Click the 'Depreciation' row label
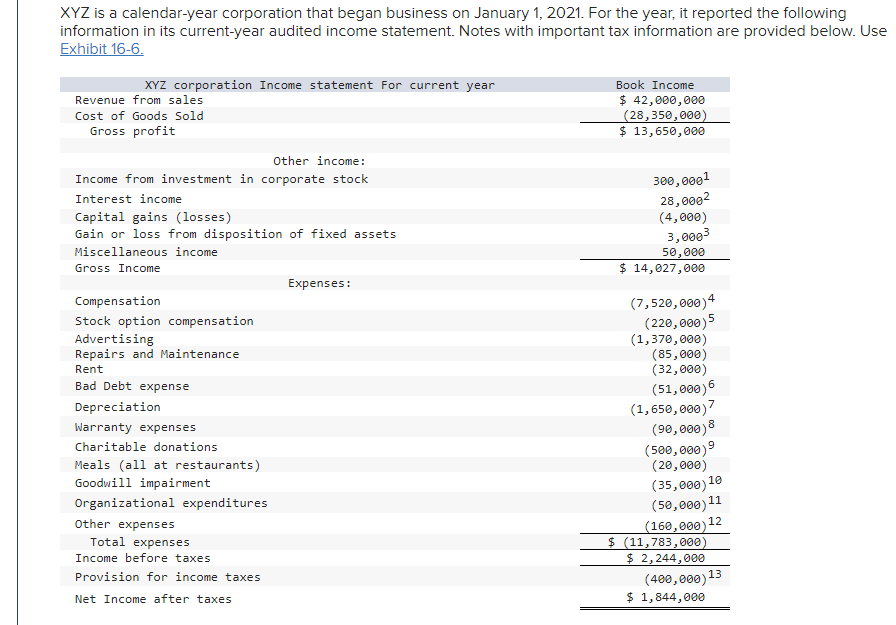Screen dimensions: 896x625 [x=118, y=407]
